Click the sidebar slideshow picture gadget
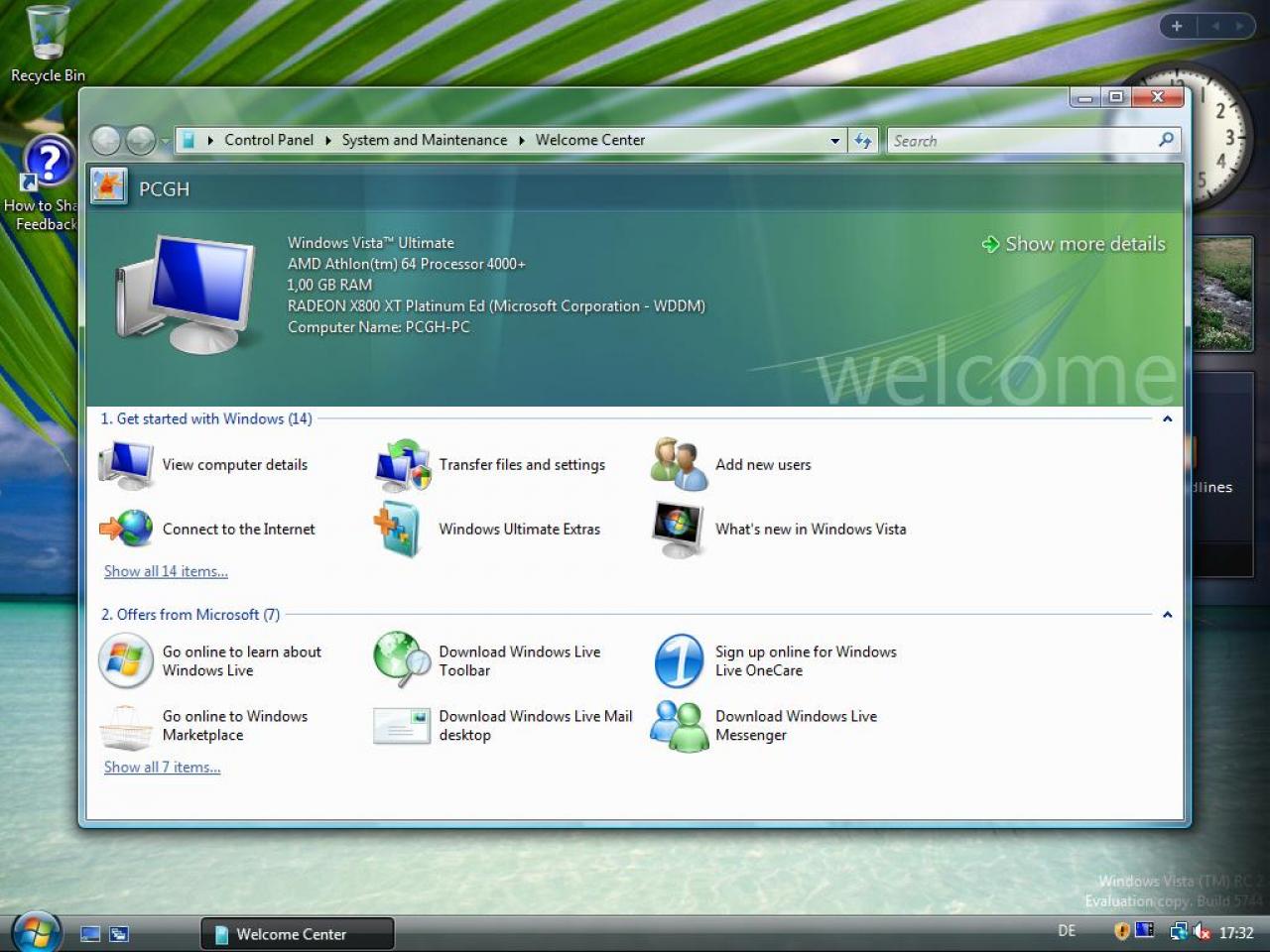The width and height of the screenshot is (1270, 952). click(1224, 294)
